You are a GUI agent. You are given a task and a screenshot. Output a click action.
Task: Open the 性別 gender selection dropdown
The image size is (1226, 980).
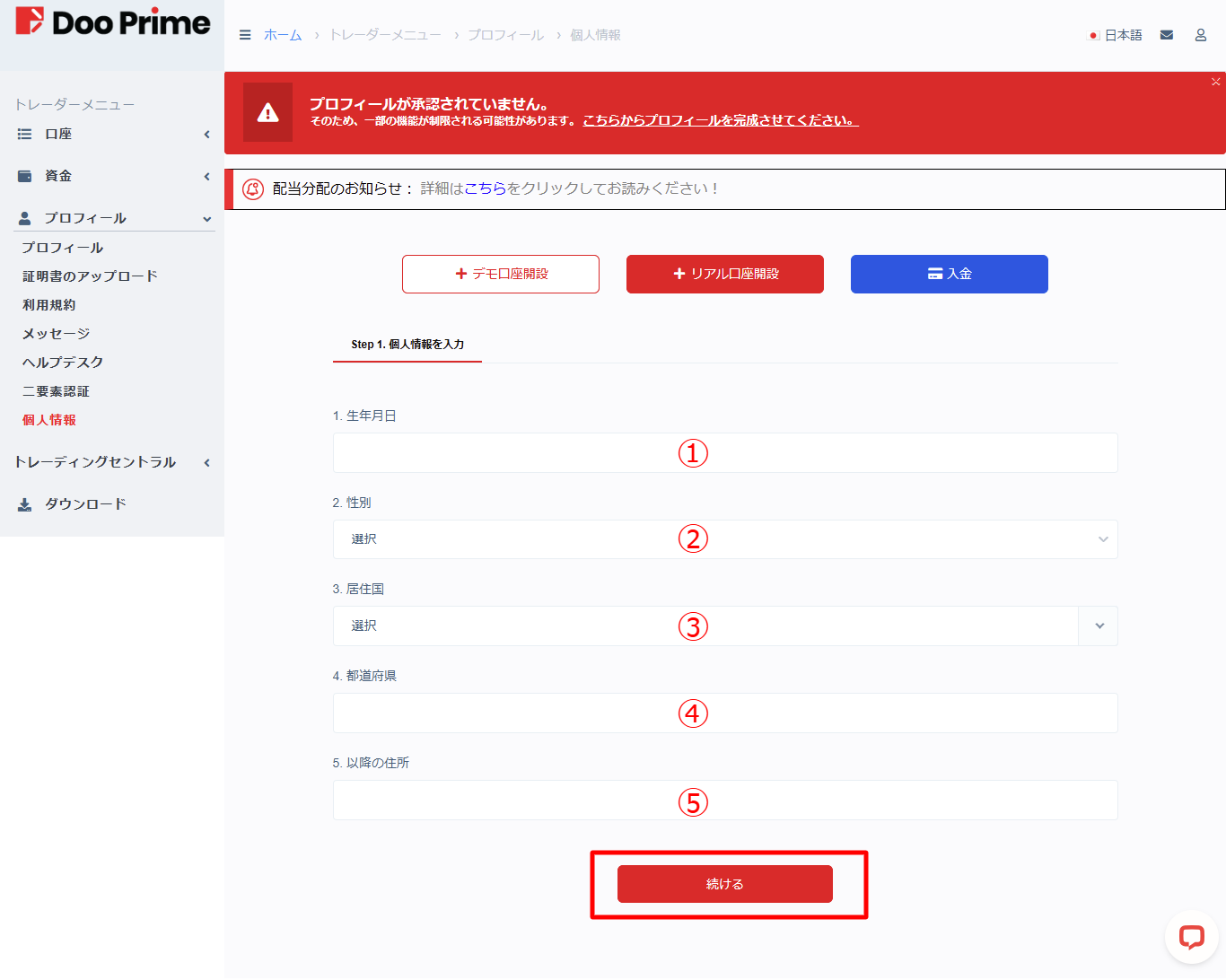tap(725, 538)
